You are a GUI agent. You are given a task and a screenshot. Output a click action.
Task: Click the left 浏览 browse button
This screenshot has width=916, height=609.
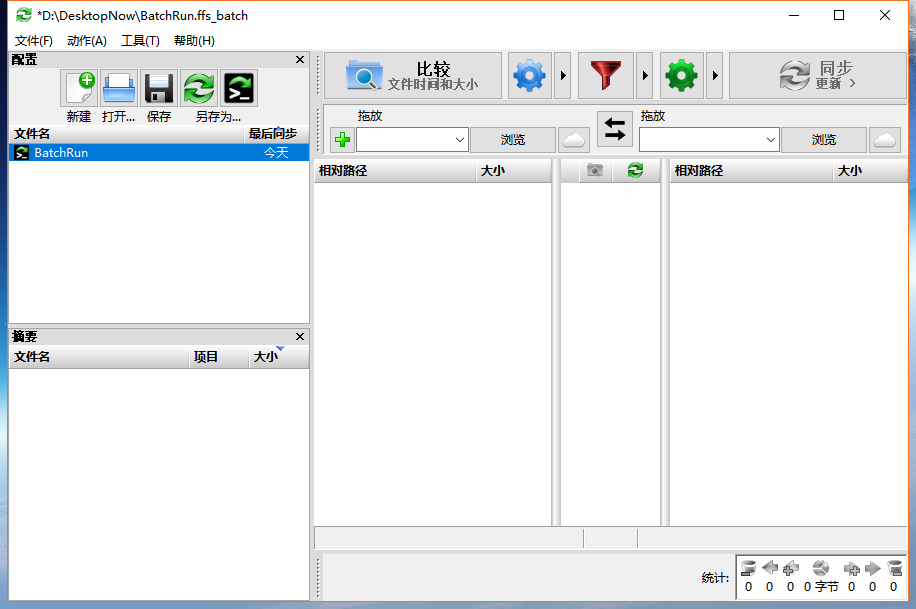[x=513, y=139]
